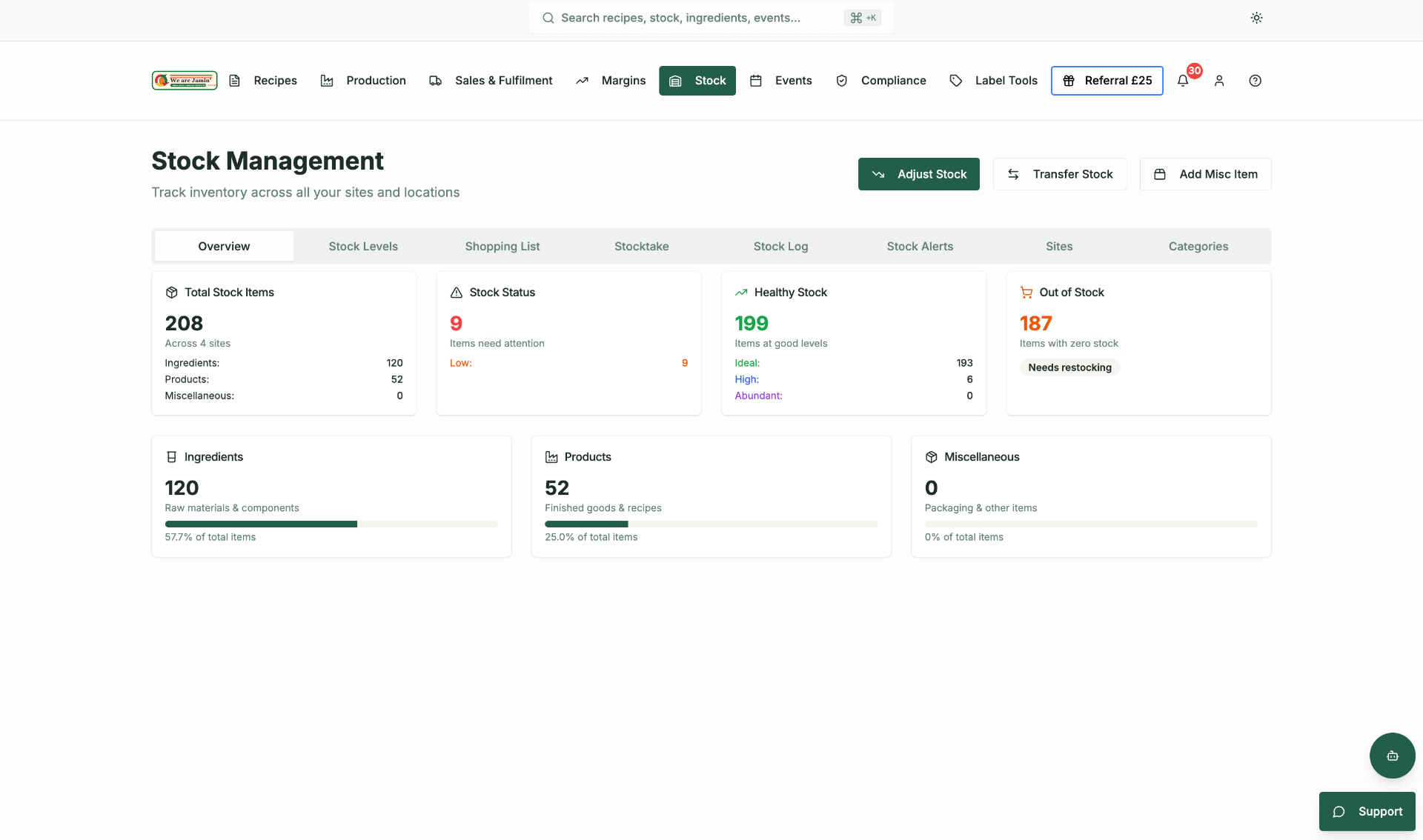Toggle the light/dark theme sun icon
The height and width of the screenshot is (840, 1423).
(x=1256, y=18)
